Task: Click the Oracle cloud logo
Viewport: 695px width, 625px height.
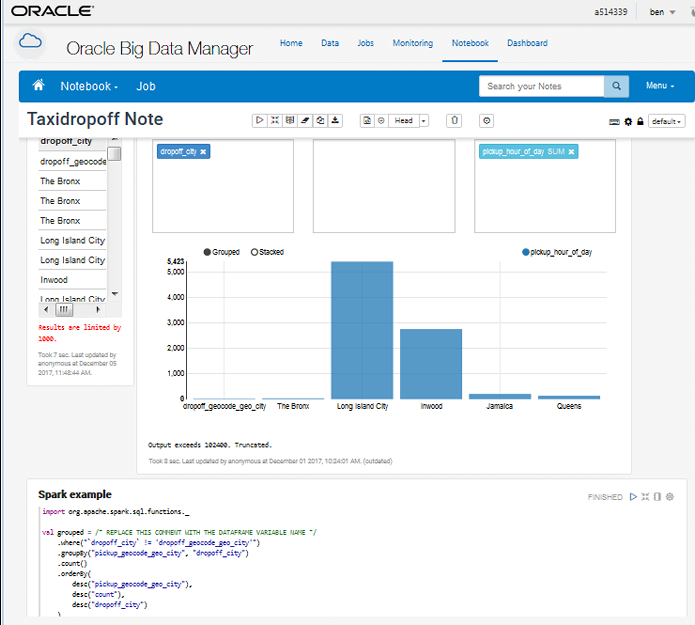Action: [30, 43]
